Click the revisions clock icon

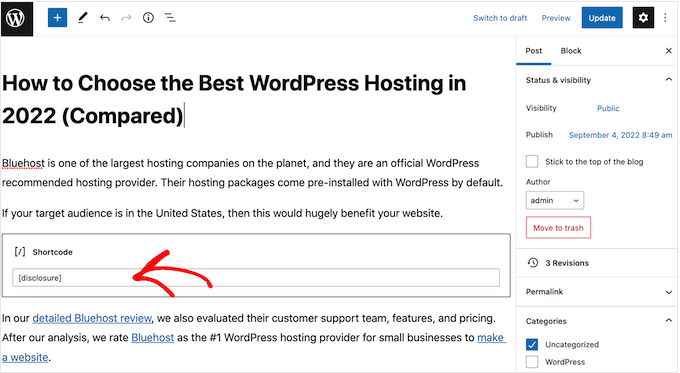pos(533,262)
